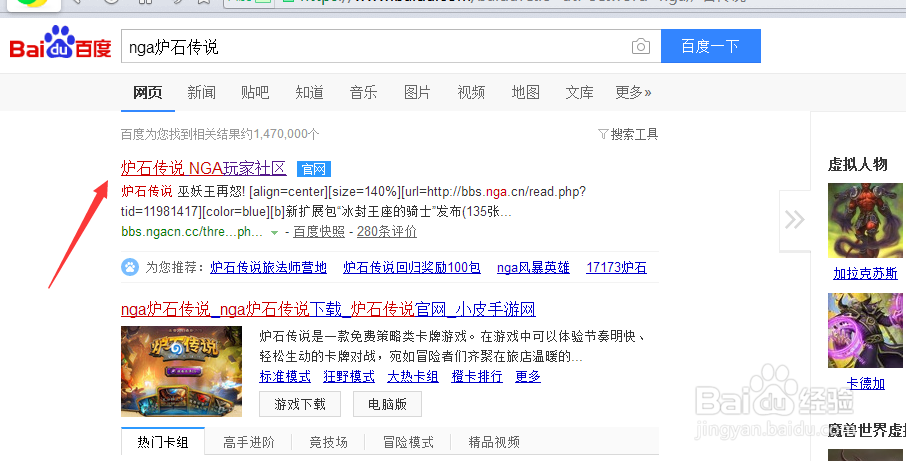Image resolution: width=906 pixels, height=461 pixels.
Task: Click the 加拉克苏斯 character image
Action: (x=865, y=221)
